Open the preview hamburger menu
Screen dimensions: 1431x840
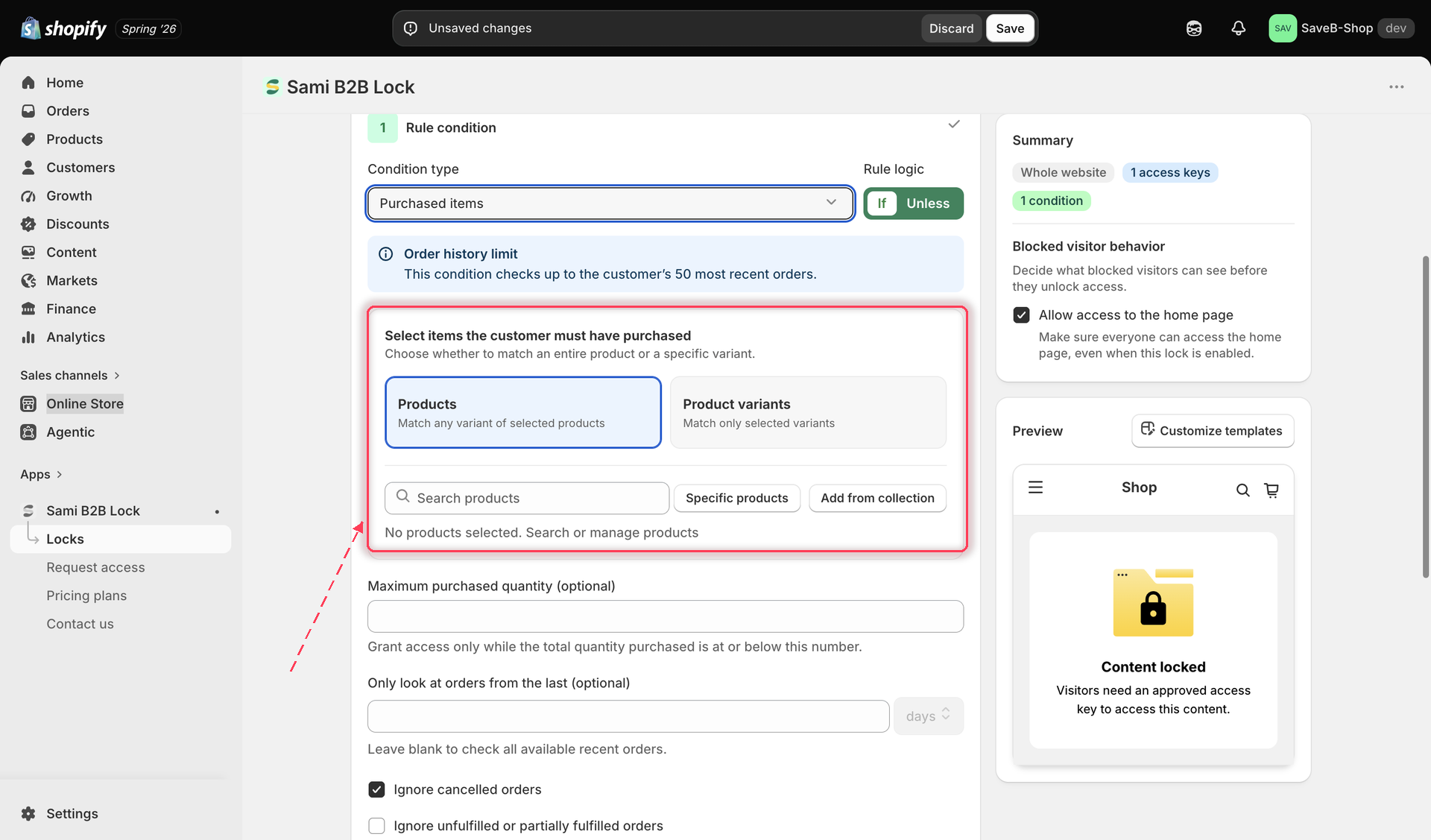pos(1035,487)
